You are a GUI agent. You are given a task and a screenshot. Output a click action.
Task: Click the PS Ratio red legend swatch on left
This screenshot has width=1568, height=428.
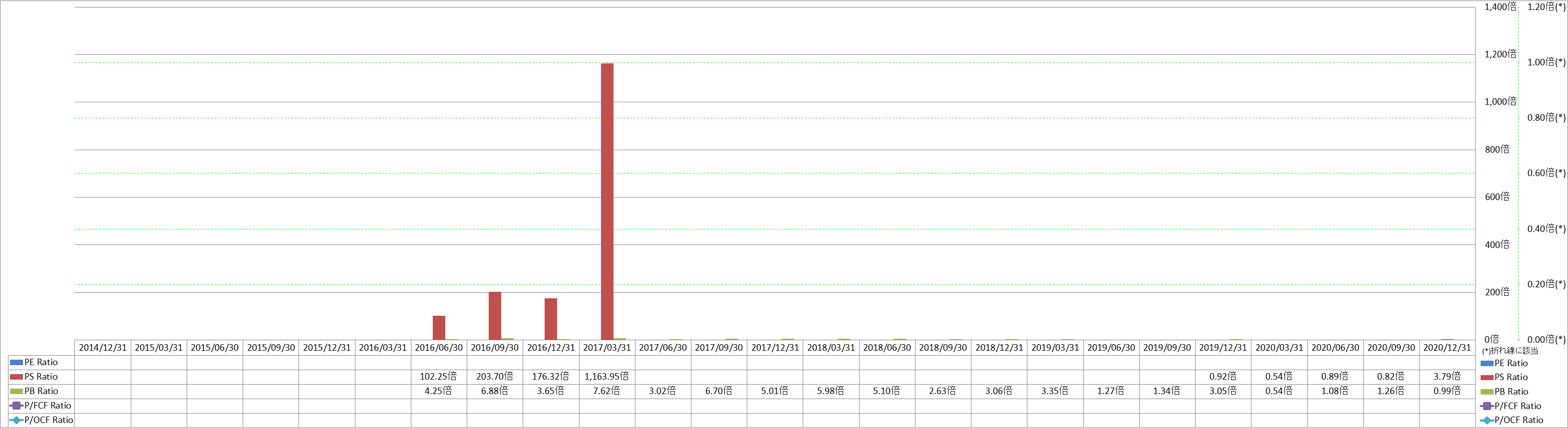tap(16, 377)
